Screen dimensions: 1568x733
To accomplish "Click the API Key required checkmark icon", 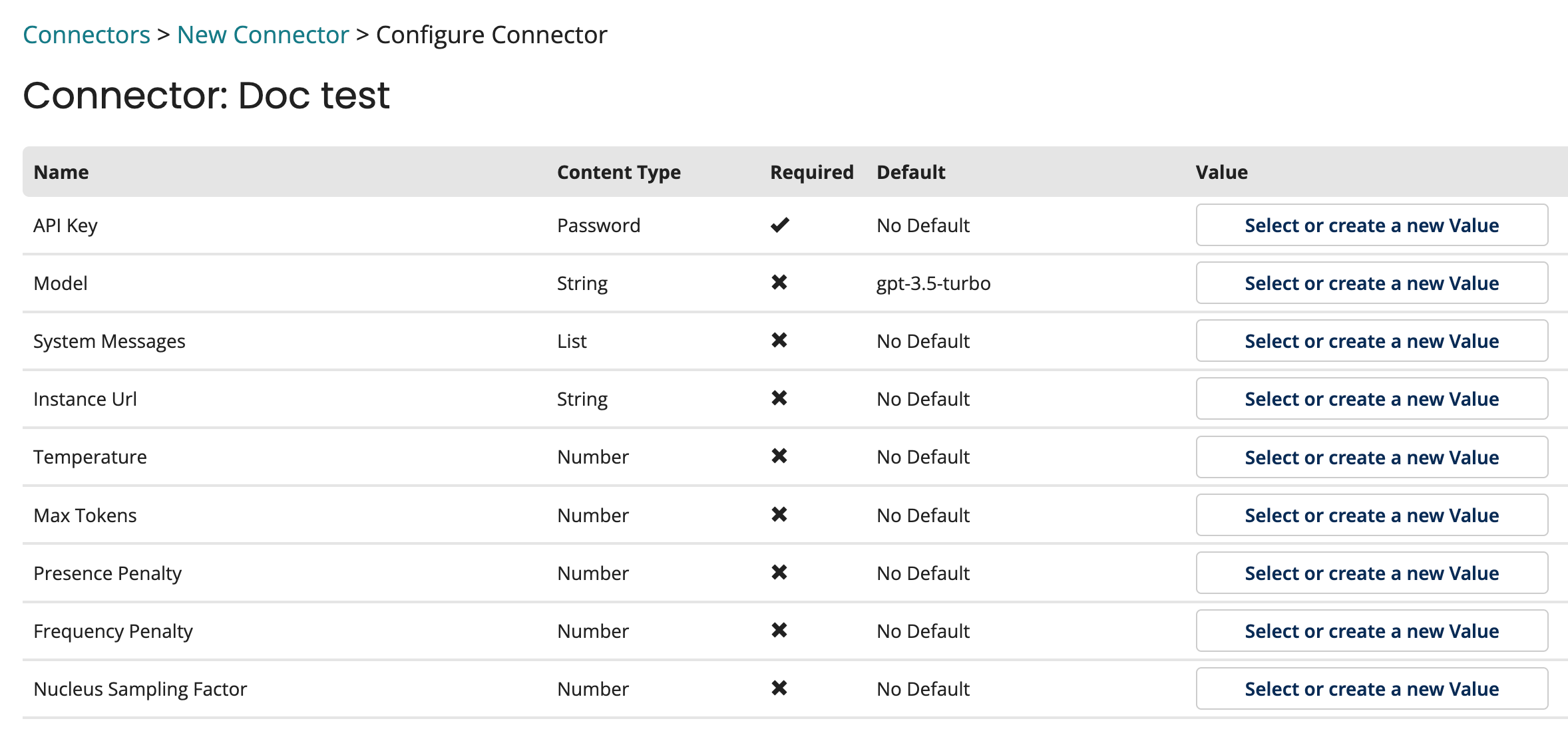I will click(x=779, y=225).
